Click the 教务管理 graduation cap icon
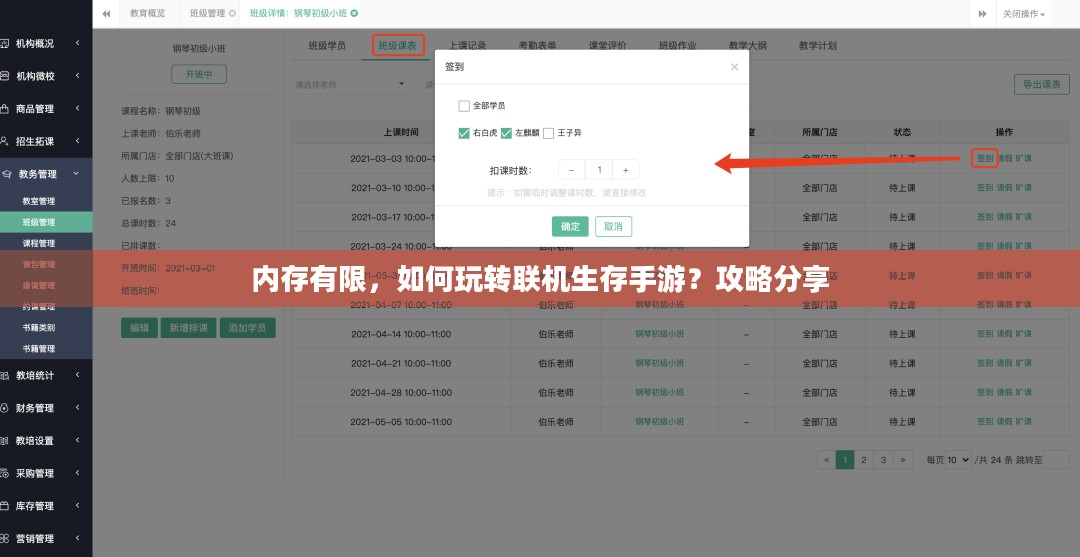The image size is (1080, 557). [x=6, y=174]
